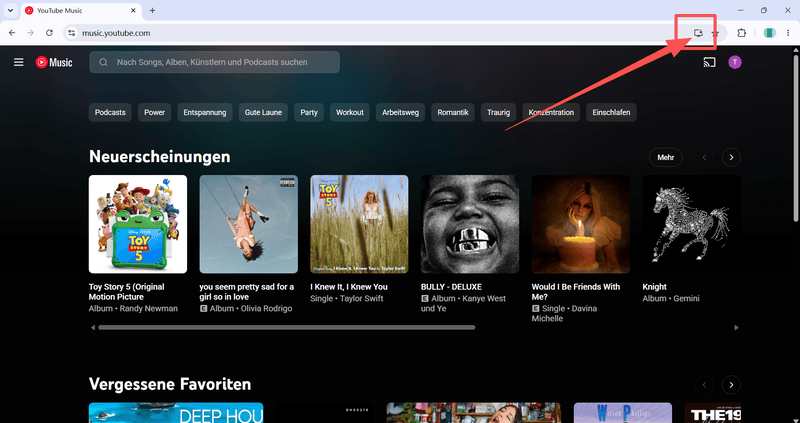Reload the page
Screen dimensions: 800x423
point(49,33)
